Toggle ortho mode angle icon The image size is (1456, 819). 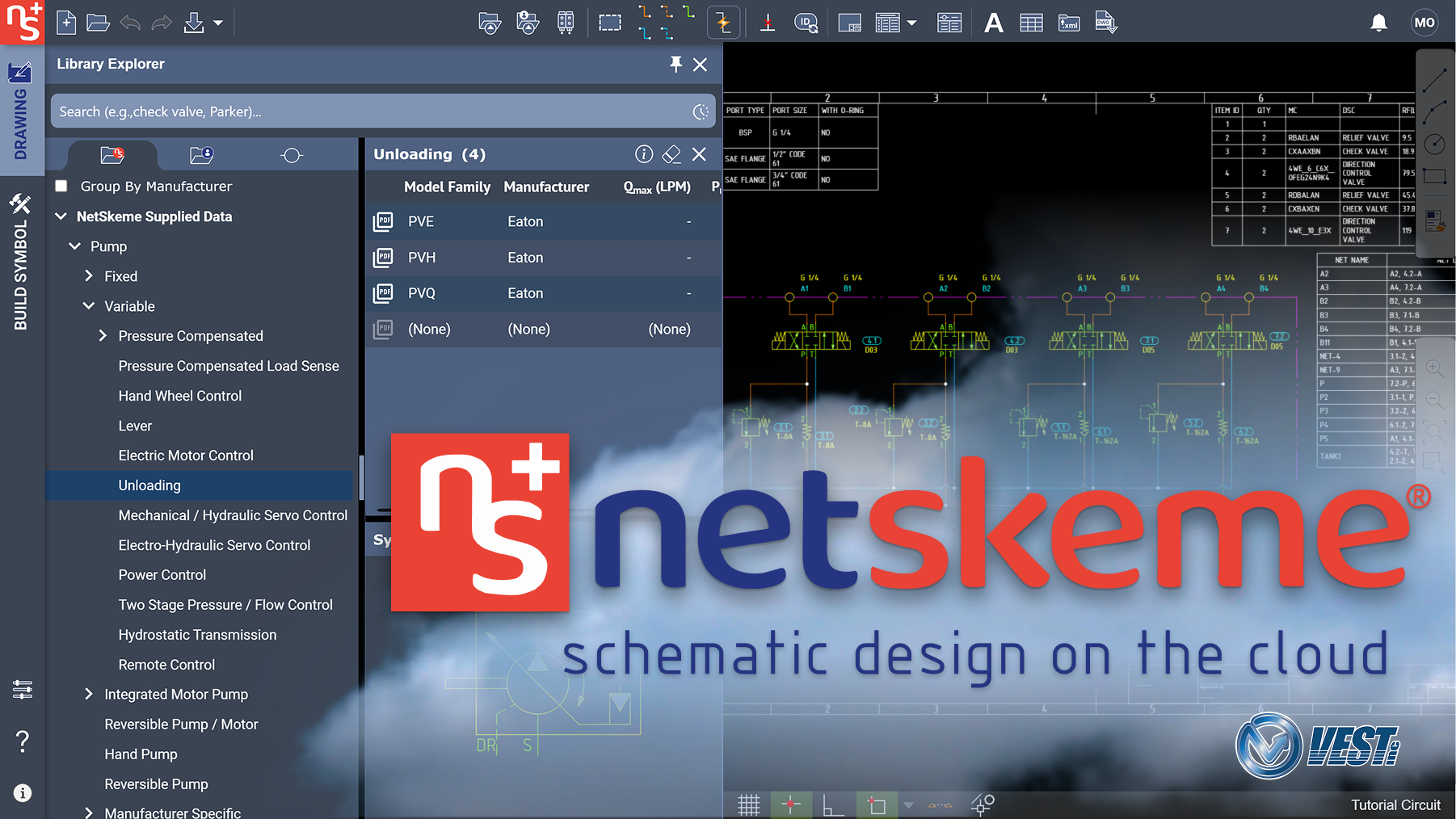click(833, 805)
